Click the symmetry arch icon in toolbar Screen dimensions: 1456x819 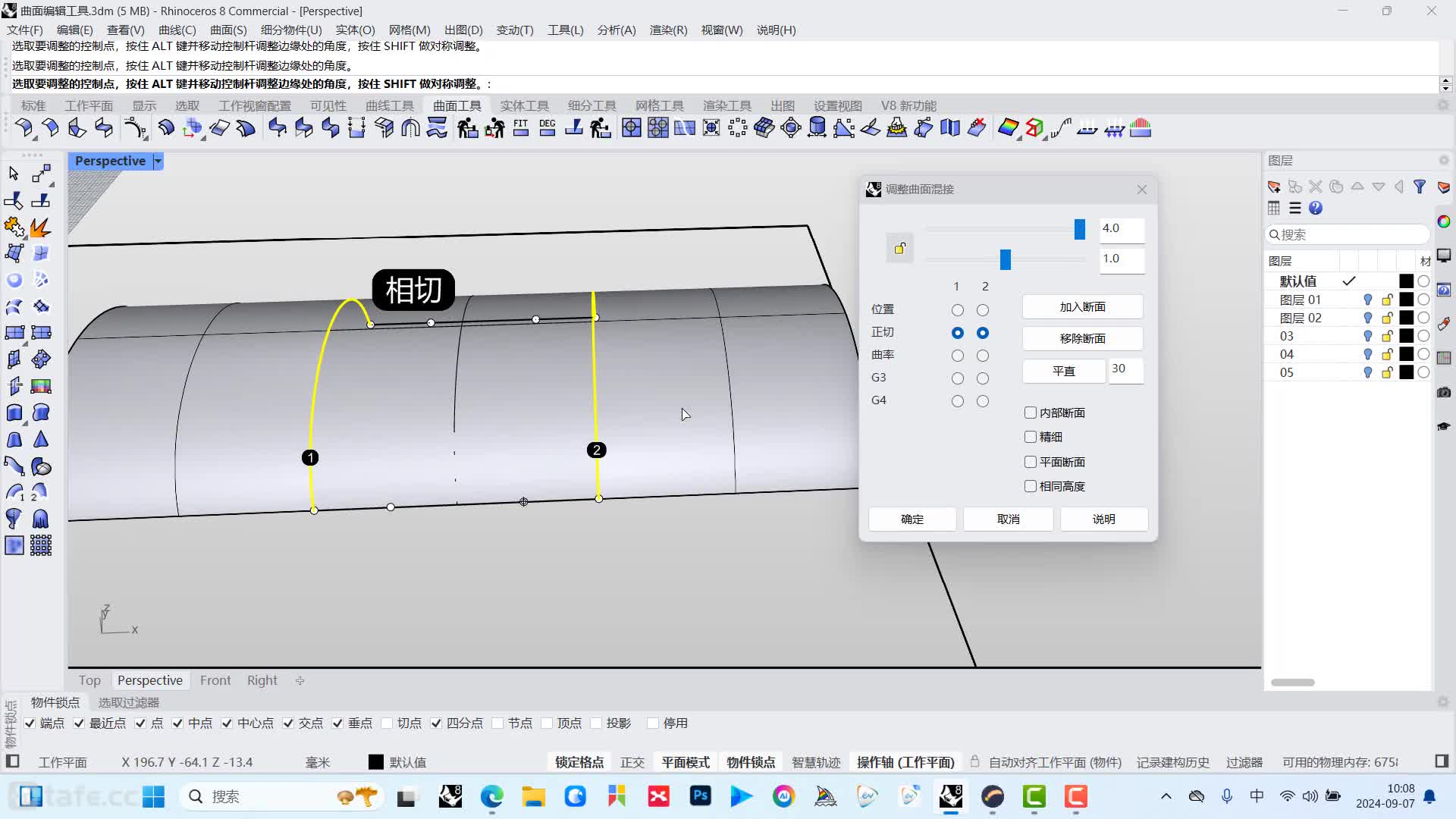pos(410,127)
